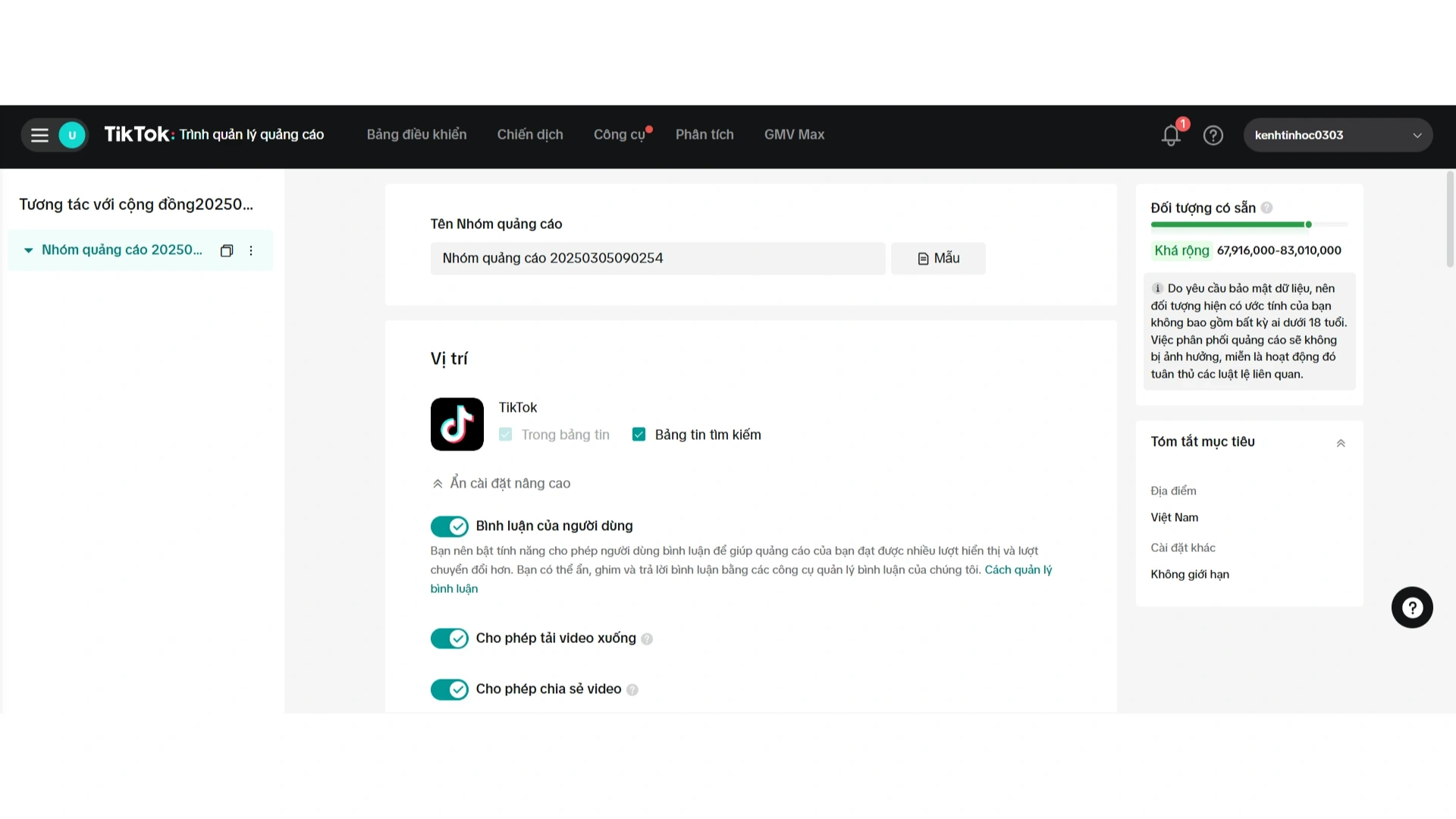Open the notifications bell
Viewport: 1456px width, 819px height.
tap(1172, 135)
